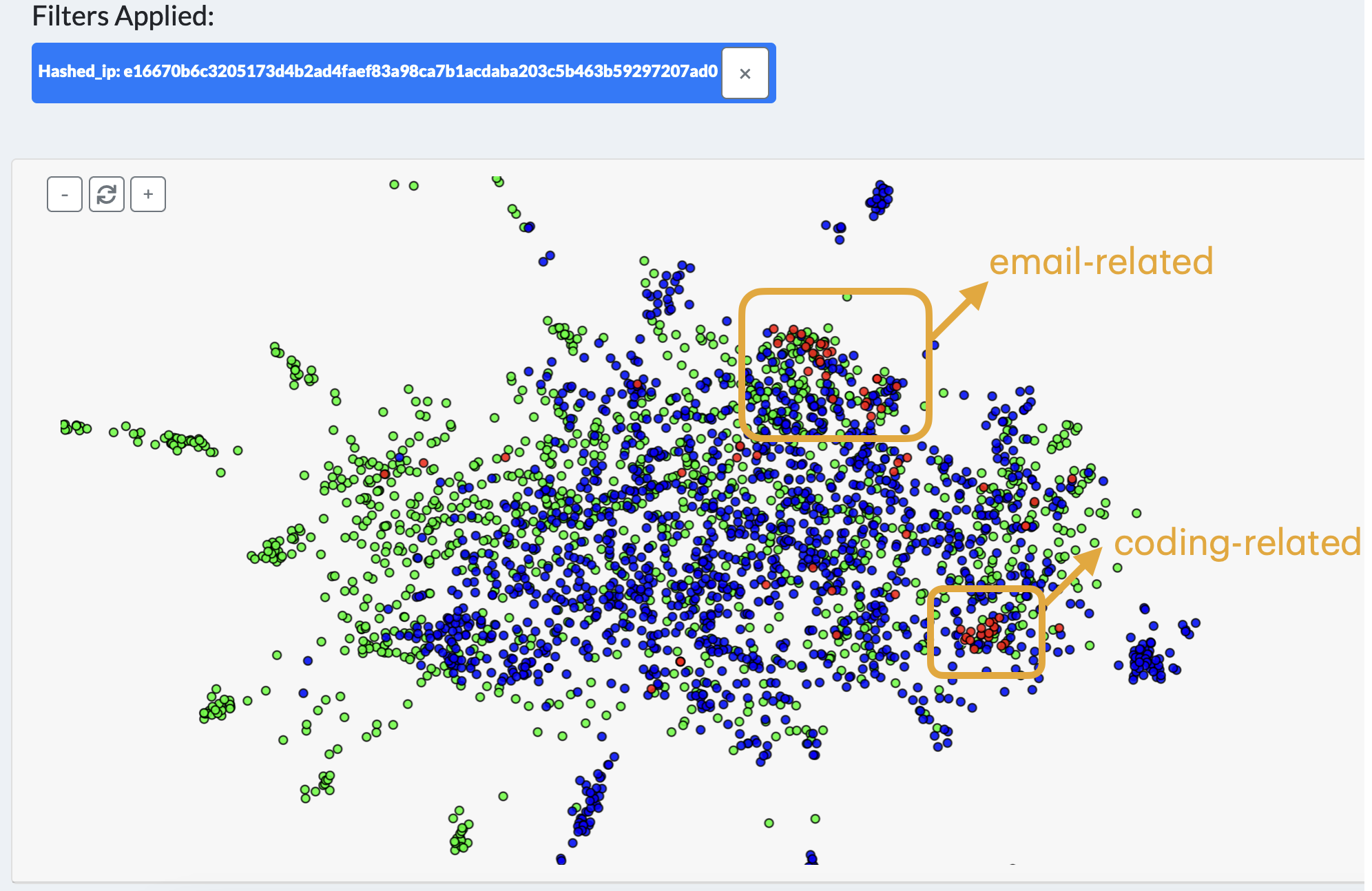The image size is (1372, 891).
Task: Click the refresh reset-view icon
Action: tap(107, 194)
